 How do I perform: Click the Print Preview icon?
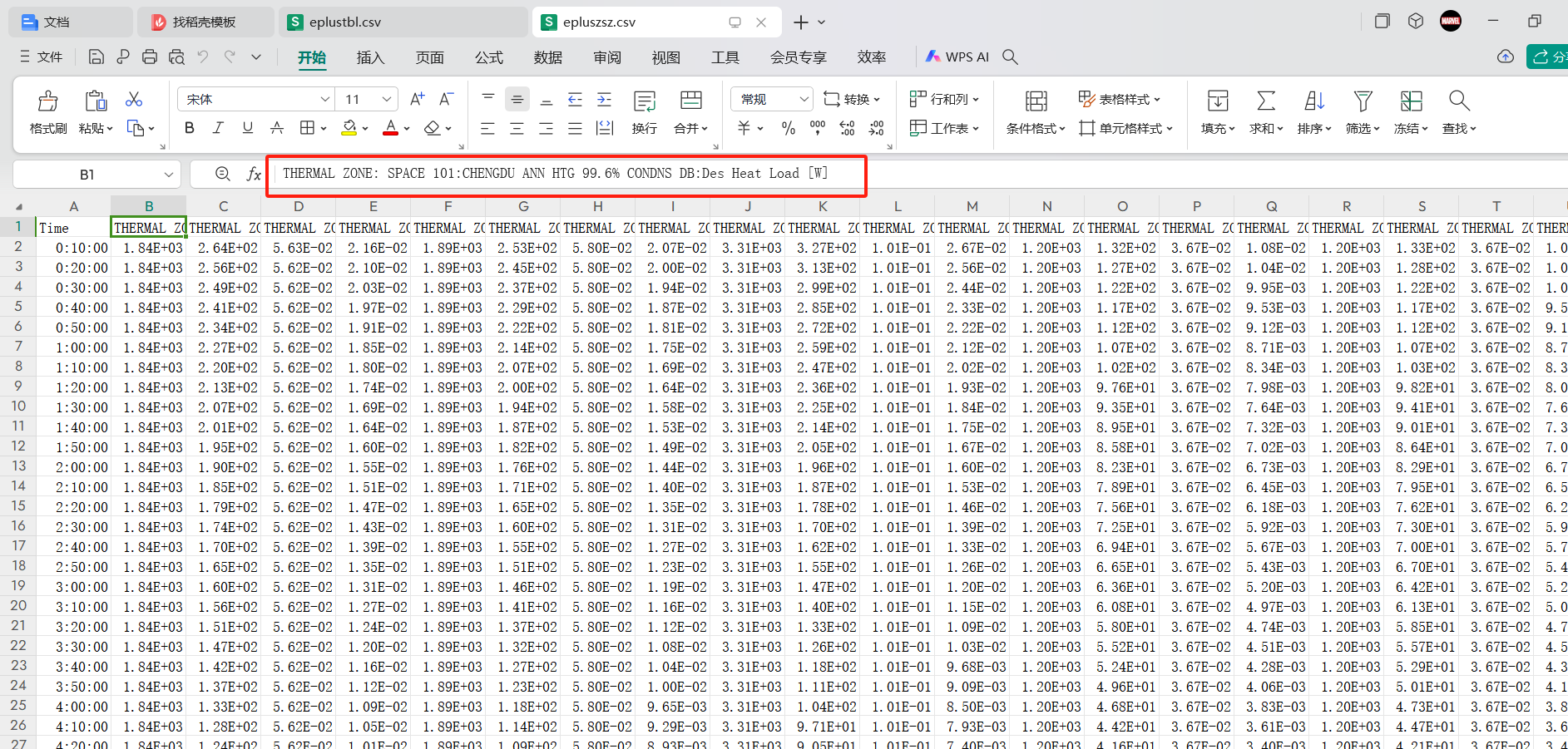point(176,57)
